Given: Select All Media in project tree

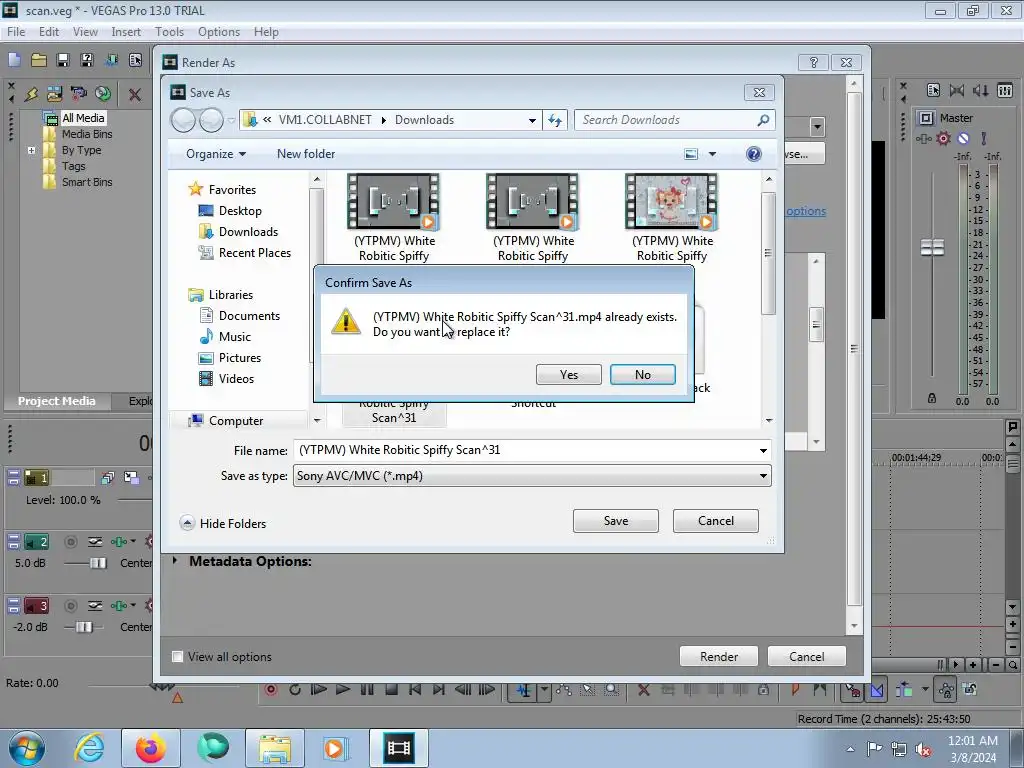Looking at the screenshot, I should click(83, 118).
